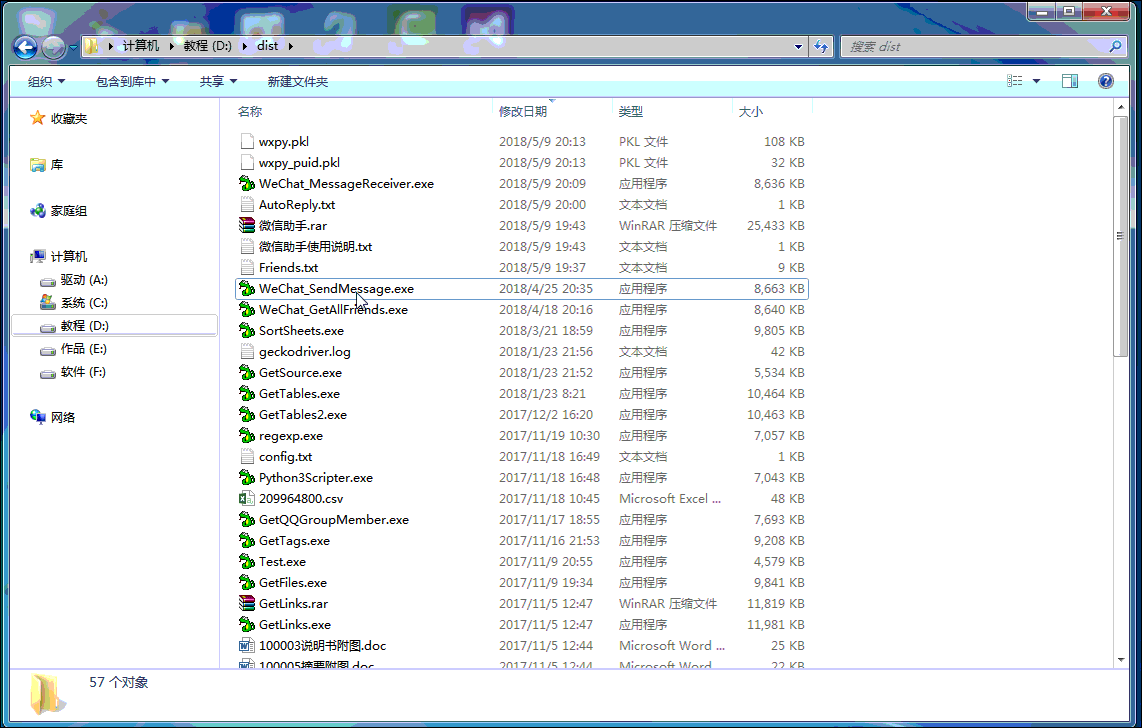
Task: Click the Back navigation arrow button
Action: [x=25, y=47]
